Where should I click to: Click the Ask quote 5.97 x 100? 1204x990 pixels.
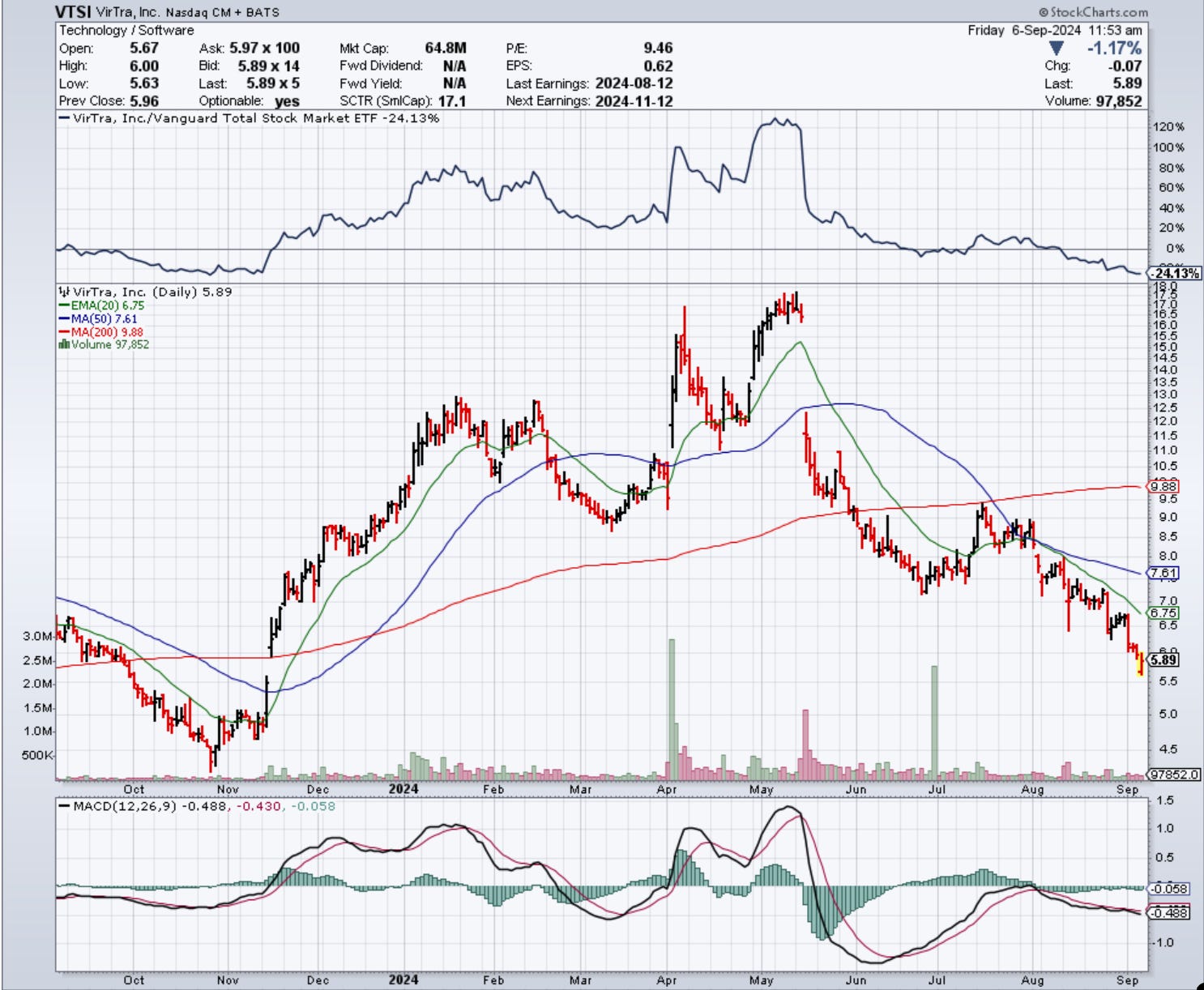click(264, 48)
